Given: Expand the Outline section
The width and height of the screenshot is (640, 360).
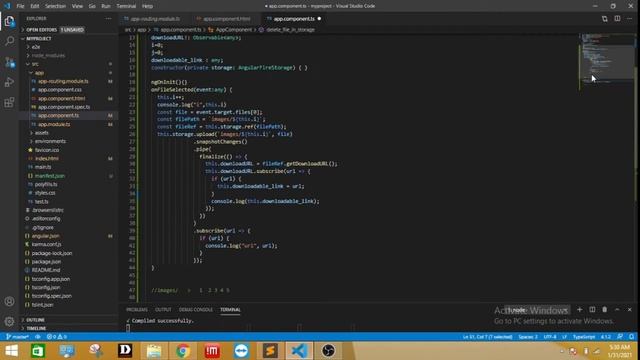Looking at the screenshot, I should click(x=36, y=320).
